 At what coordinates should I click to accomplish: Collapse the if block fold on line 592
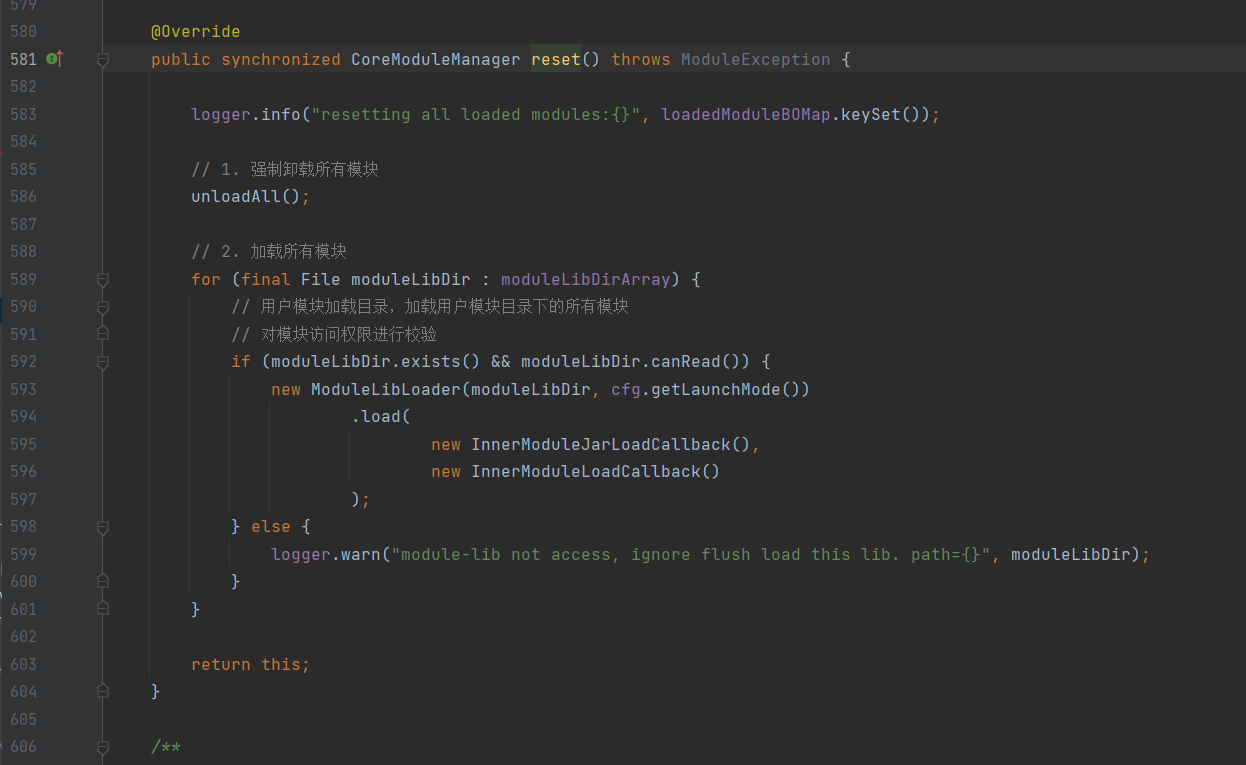tap(102, 362)
